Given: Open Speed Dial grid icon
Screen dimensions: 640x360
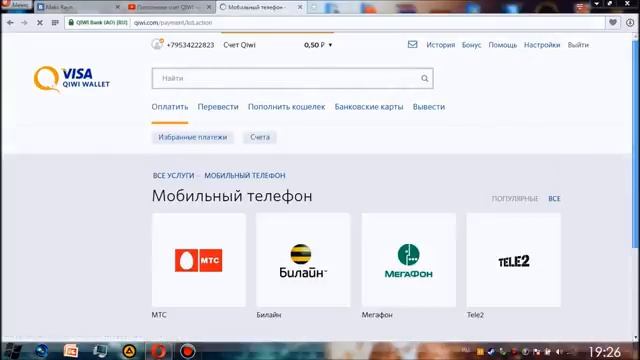Looking at the screenshot, I should 55,23.
